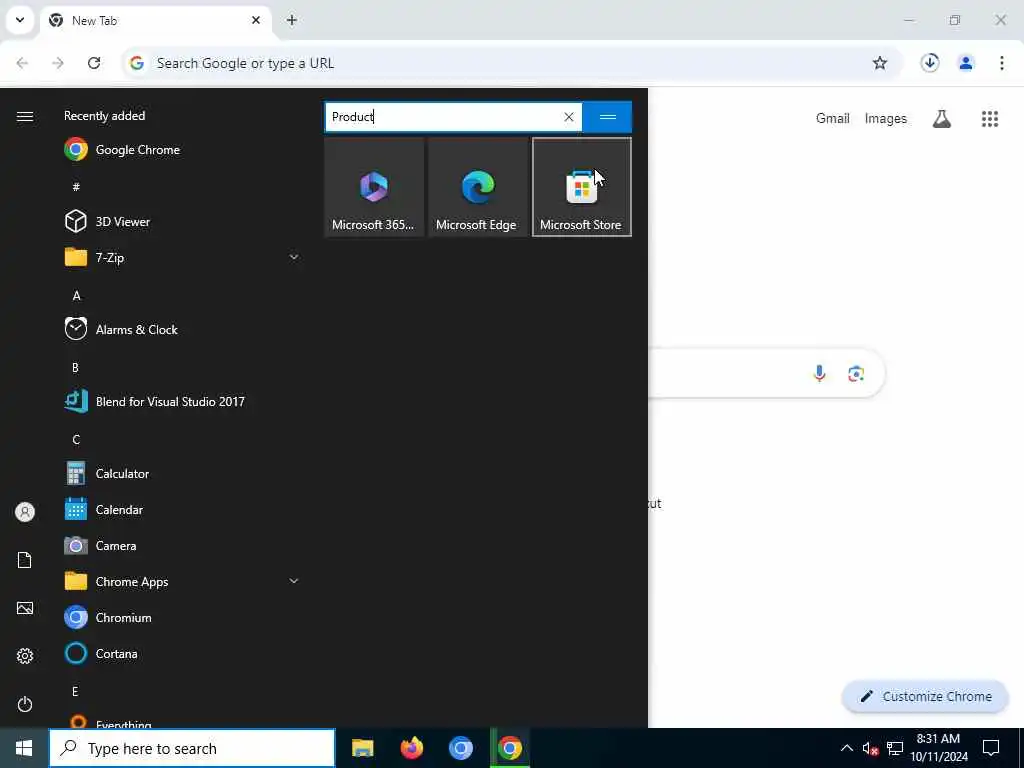This screenshot has height=768, width=1024.
Task: Open Documents from Start sidebar
Action: tap(25, 560)
